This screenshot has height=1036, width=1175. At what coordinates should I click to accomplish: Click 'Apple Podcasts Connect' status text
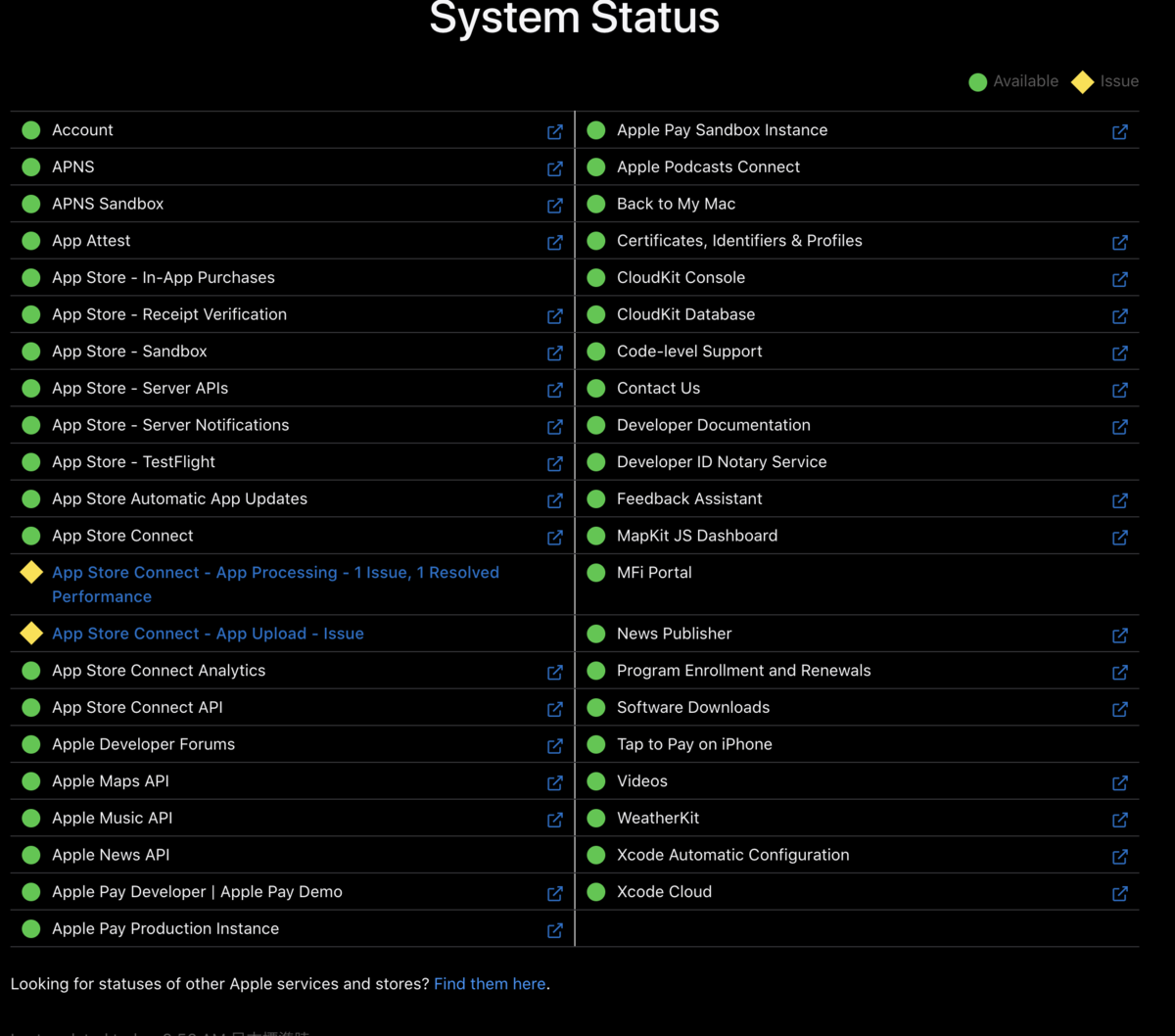[x=708, y=166]
